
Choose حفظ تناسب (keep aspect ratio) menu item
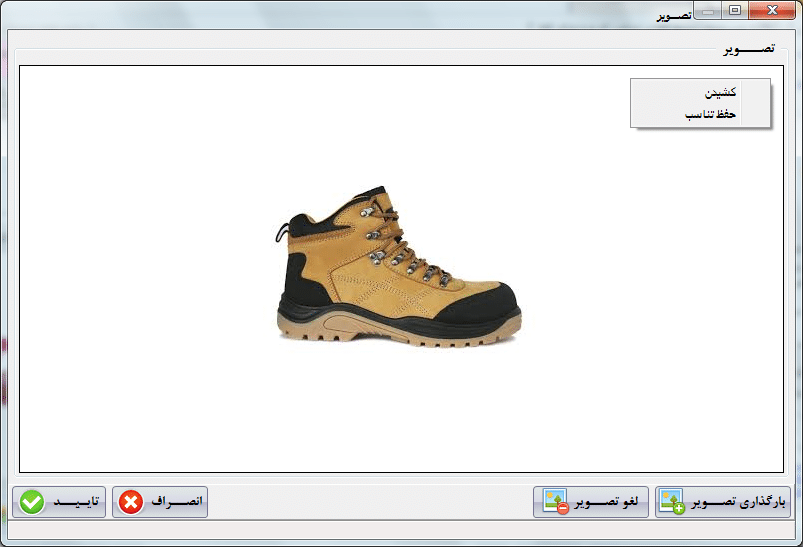701,114
